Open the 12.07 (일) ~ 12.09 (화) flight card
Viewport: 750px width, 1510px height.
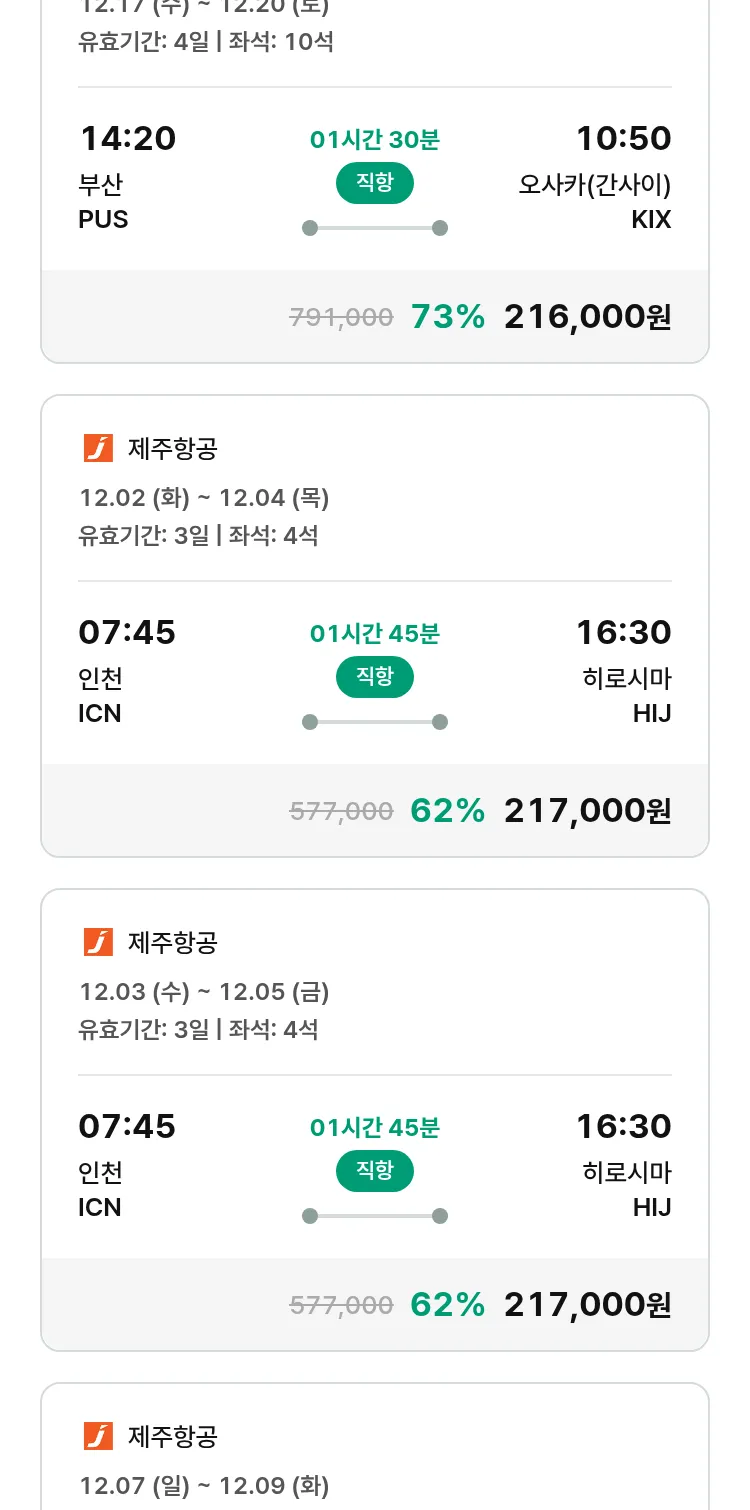tap(204, 1486)
